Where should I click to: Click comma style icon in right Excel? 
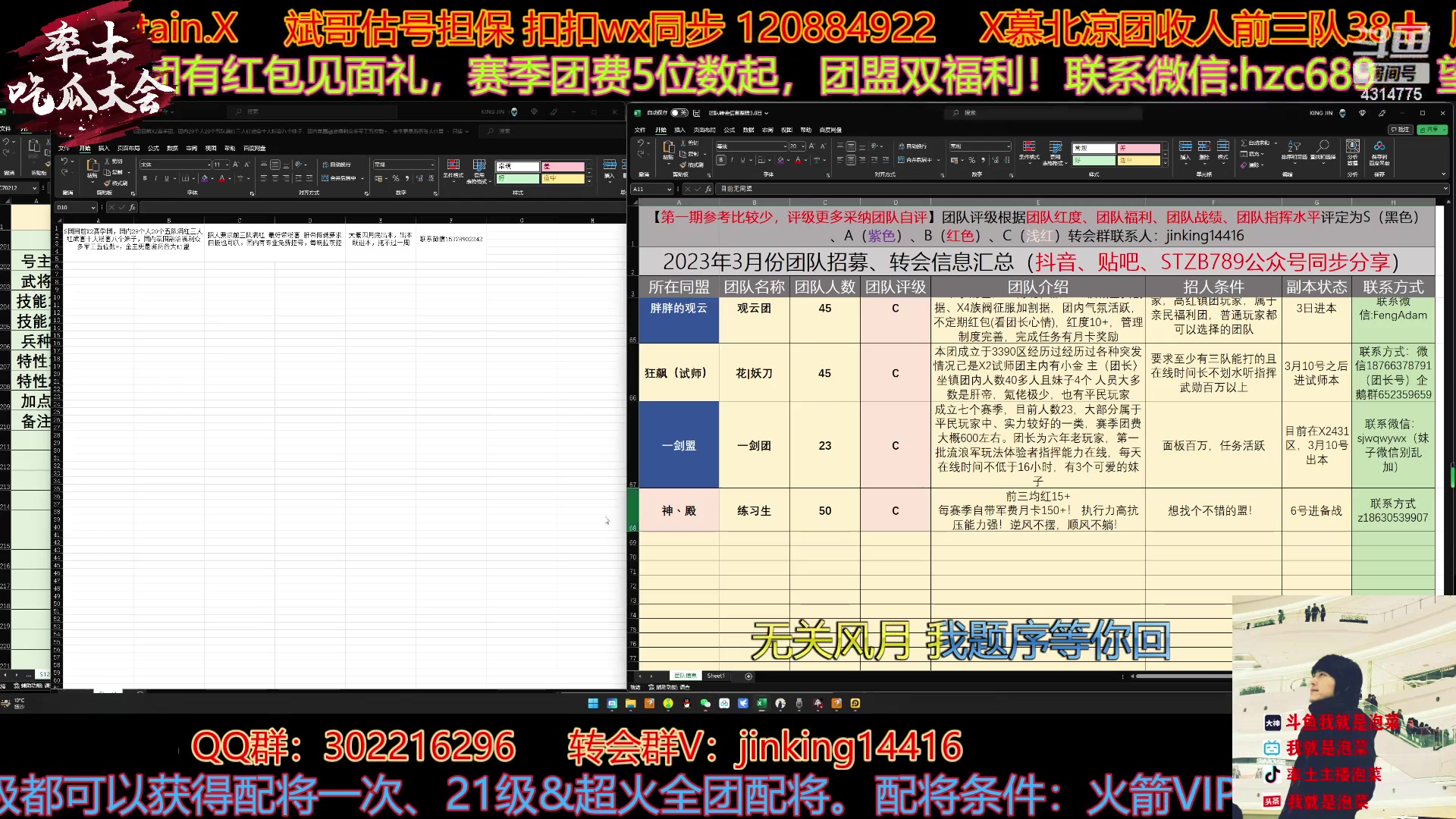coord(983,160)
